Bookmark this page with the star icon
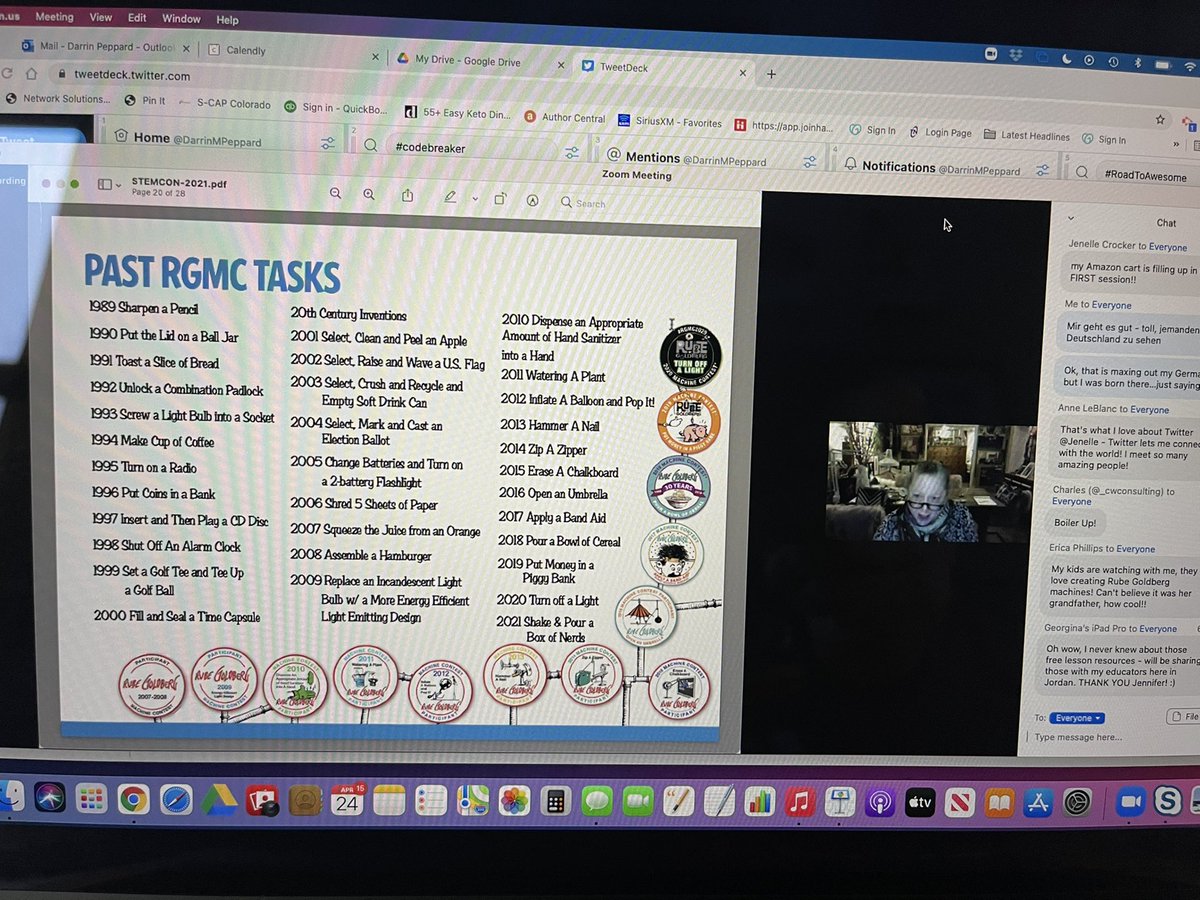This screenshot has height=900, width=1200. point(1160,118)
